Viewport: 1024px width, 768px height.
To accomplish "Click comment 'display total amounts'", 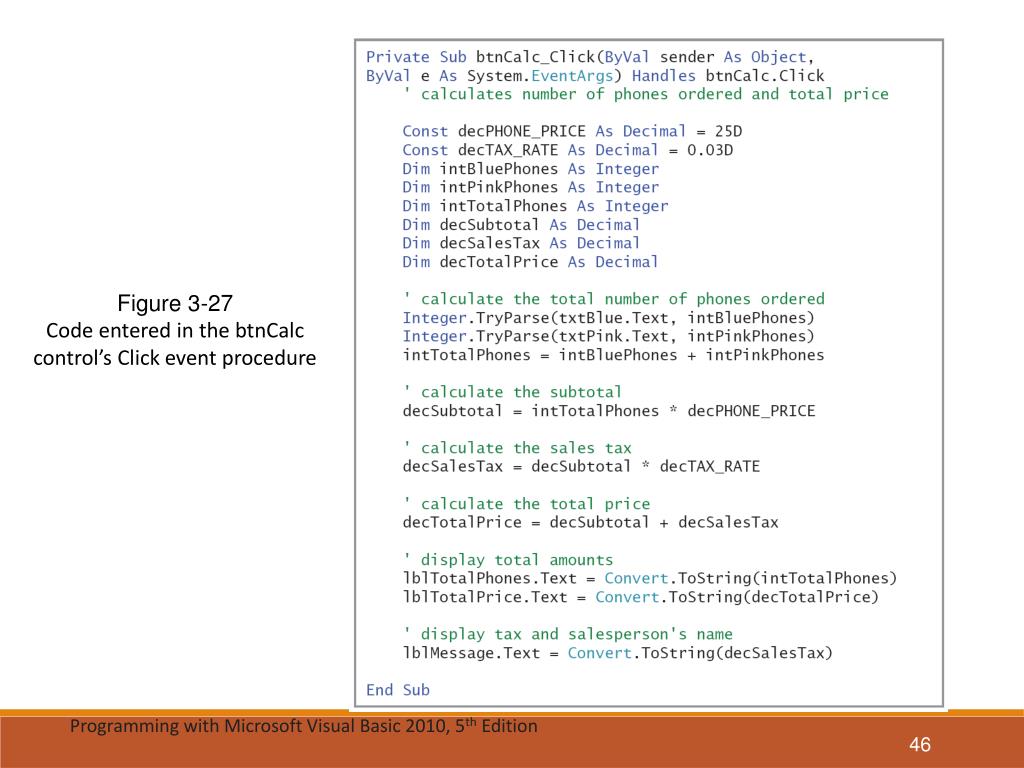I will tap(507, 560).
